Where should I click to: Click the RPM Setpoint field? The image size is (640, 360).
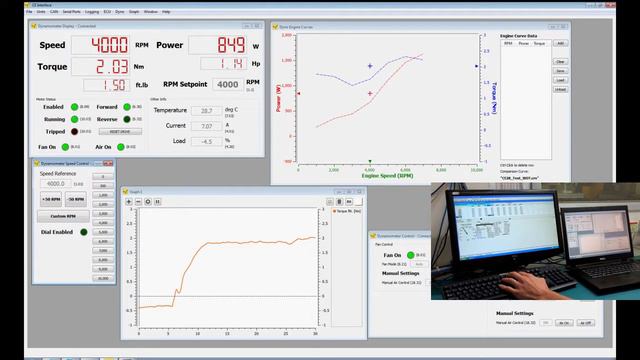(x=228, y=84)
